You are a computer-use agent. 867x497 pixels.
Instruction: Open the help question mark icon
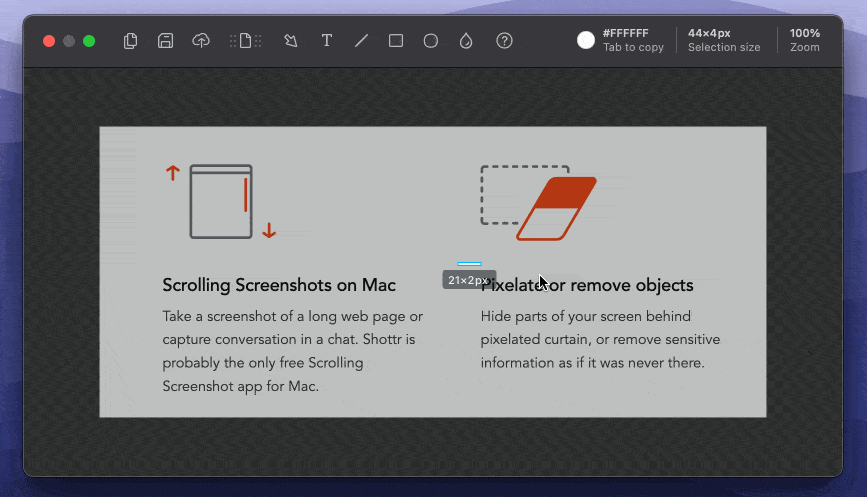(505, 41)
